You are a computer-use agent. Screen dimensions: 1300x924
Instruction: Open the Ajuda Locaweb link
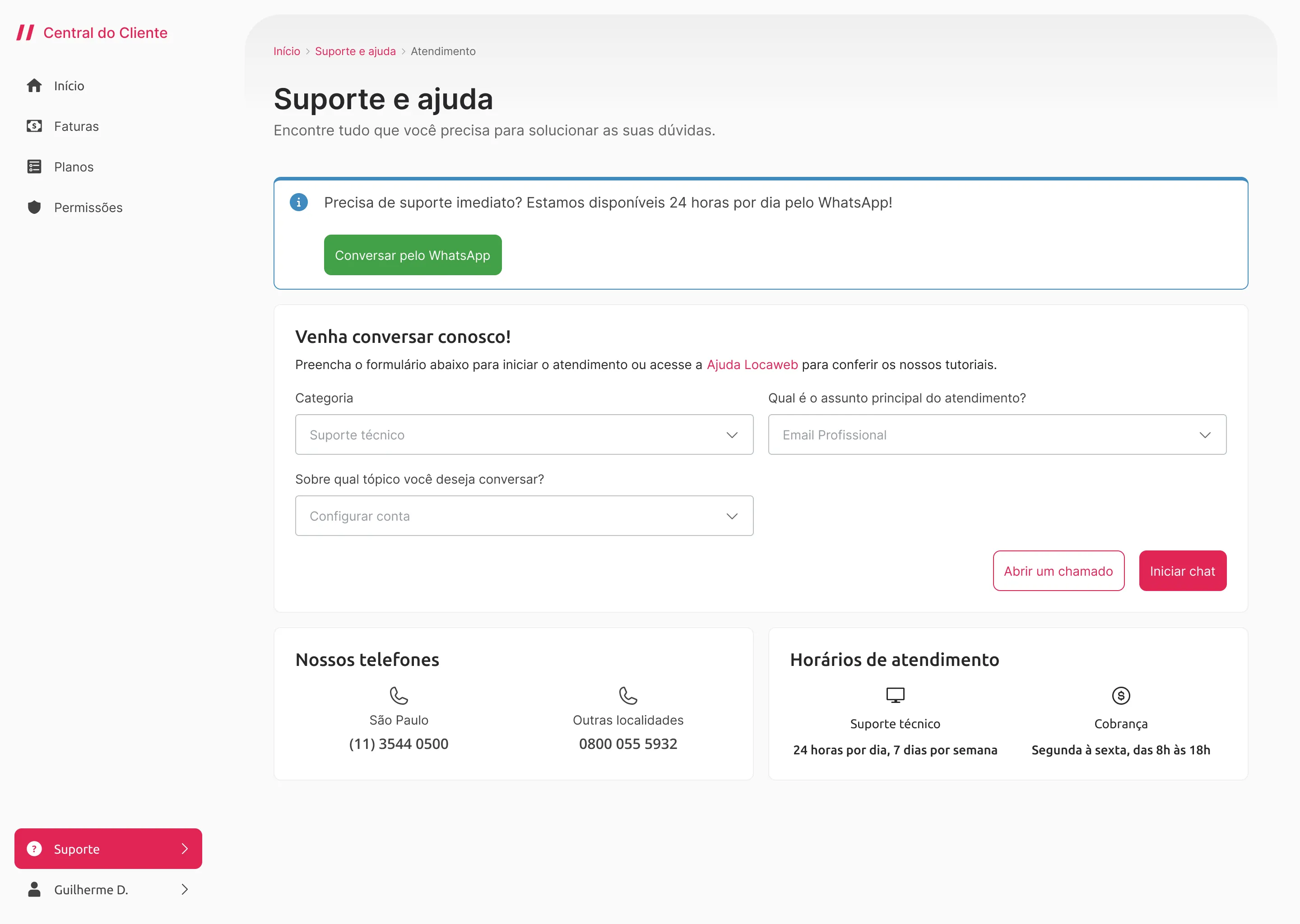[x=752, y=365]
